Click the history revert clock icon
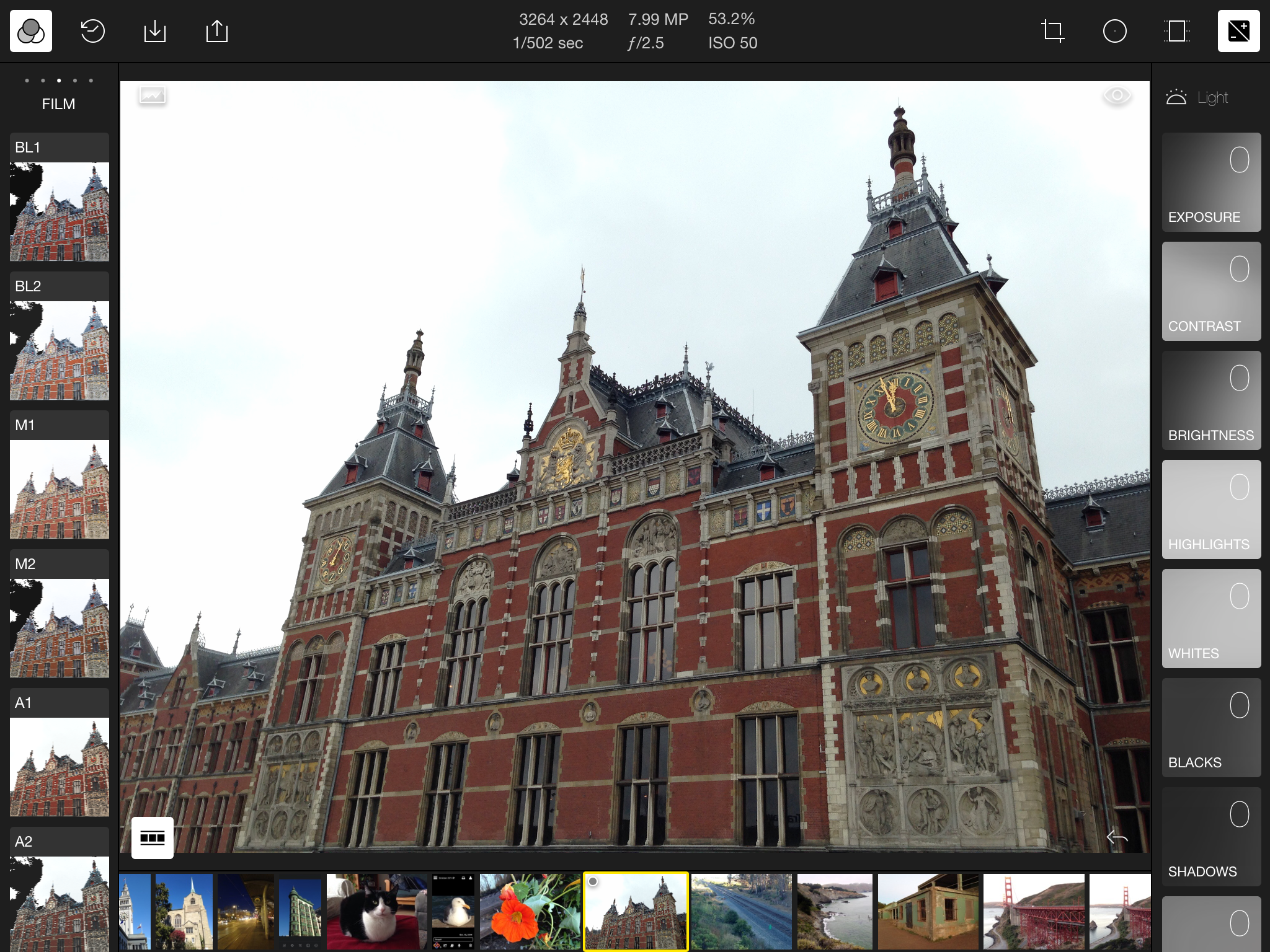Screen dimensions: 1270x952 (93, 31)
